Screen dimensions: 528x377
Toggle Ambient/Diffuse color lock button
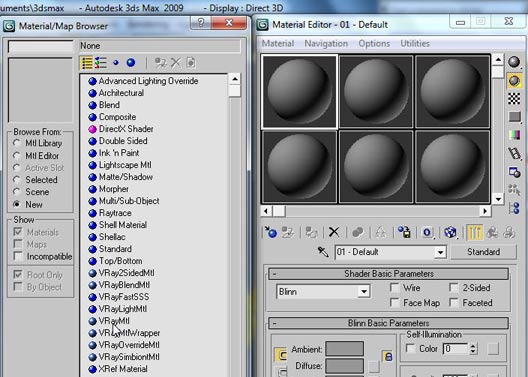(388, 356)
